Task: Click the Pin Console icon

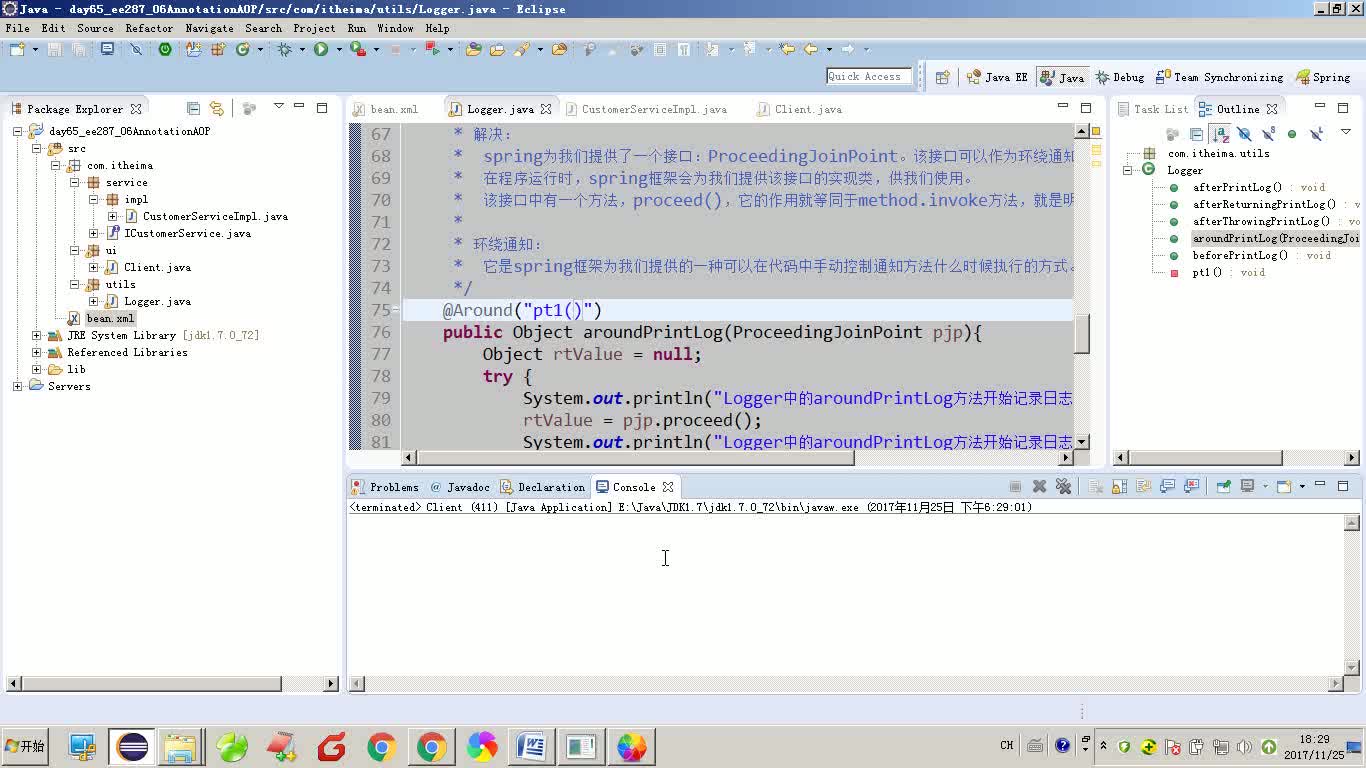Action: pos(1223,487)
